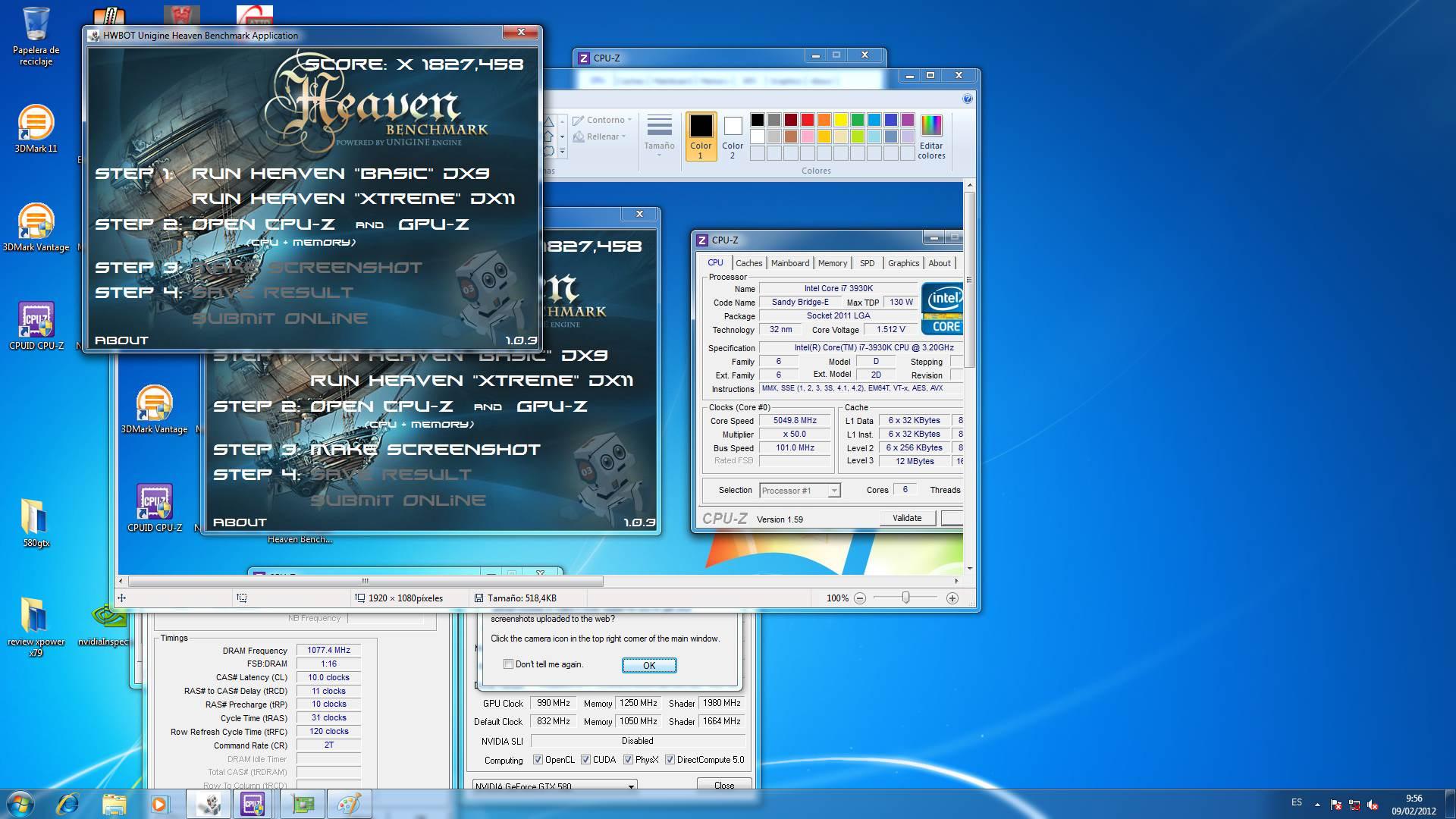Open 3DMark Vantage icon inside Paint canvas
This screenshot has width=1456, height=819.
(155, 409)
